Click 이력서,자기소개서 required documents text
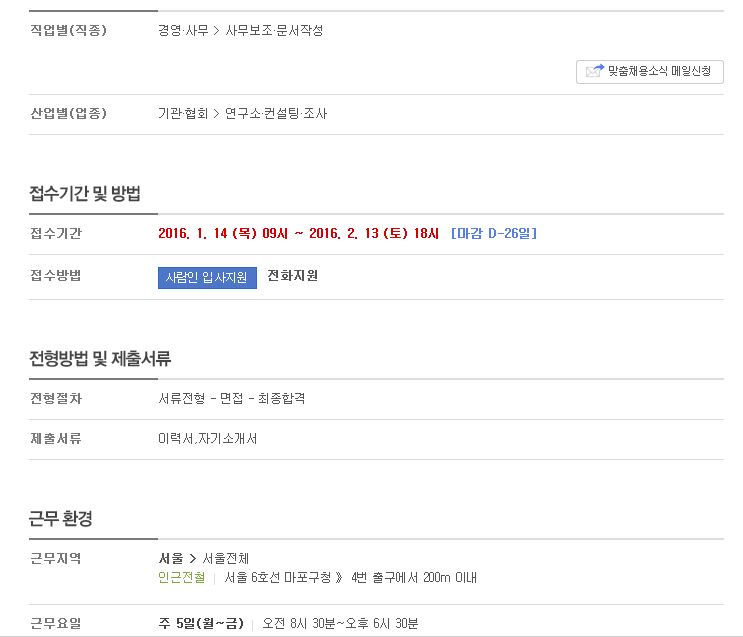The height and width of the screenshot is (637, 743). [x=208, y=439]
